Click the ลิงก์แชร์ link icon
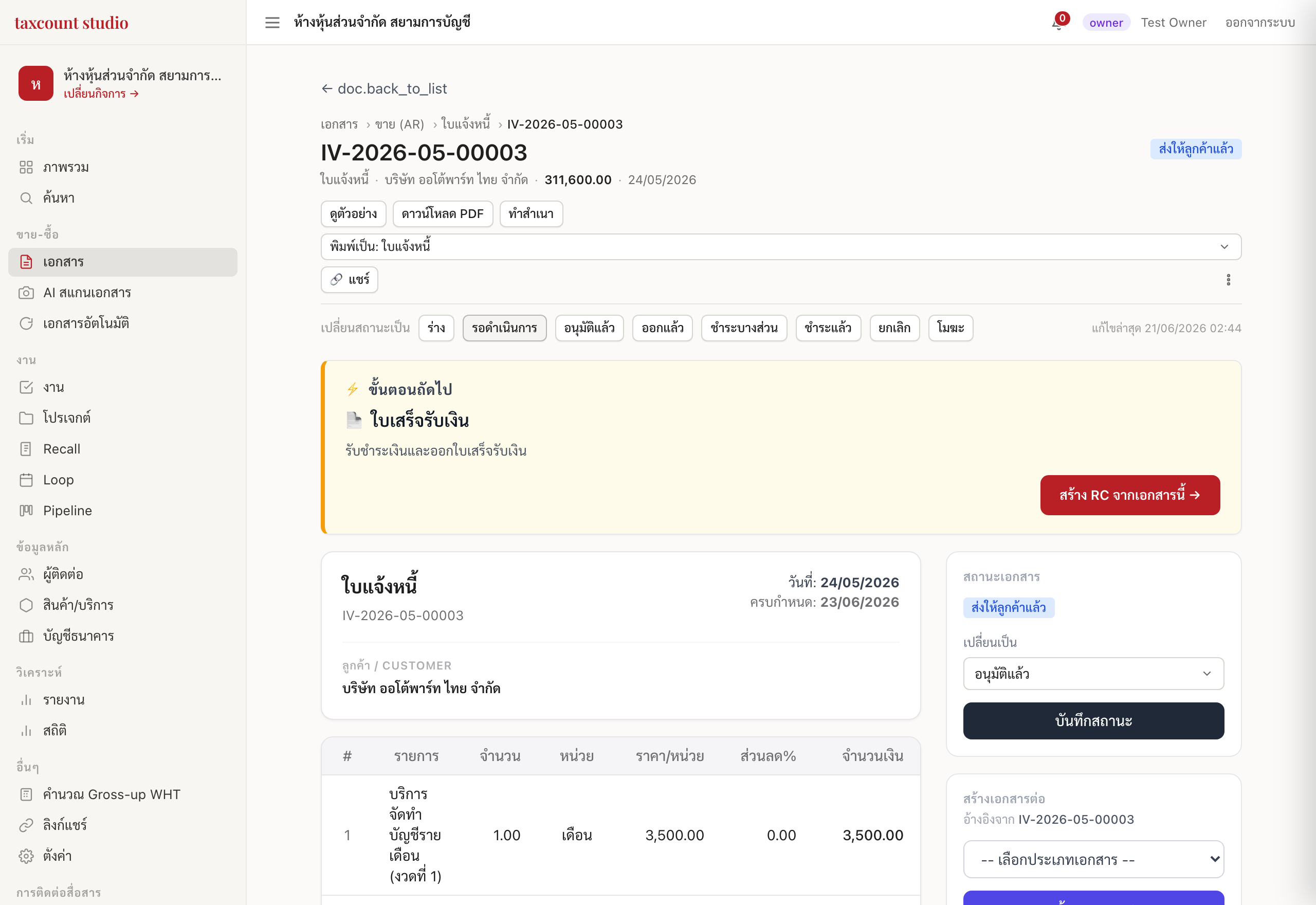Image resolution: width=1316 pixels, height=905 pixels. coord(26,825)
